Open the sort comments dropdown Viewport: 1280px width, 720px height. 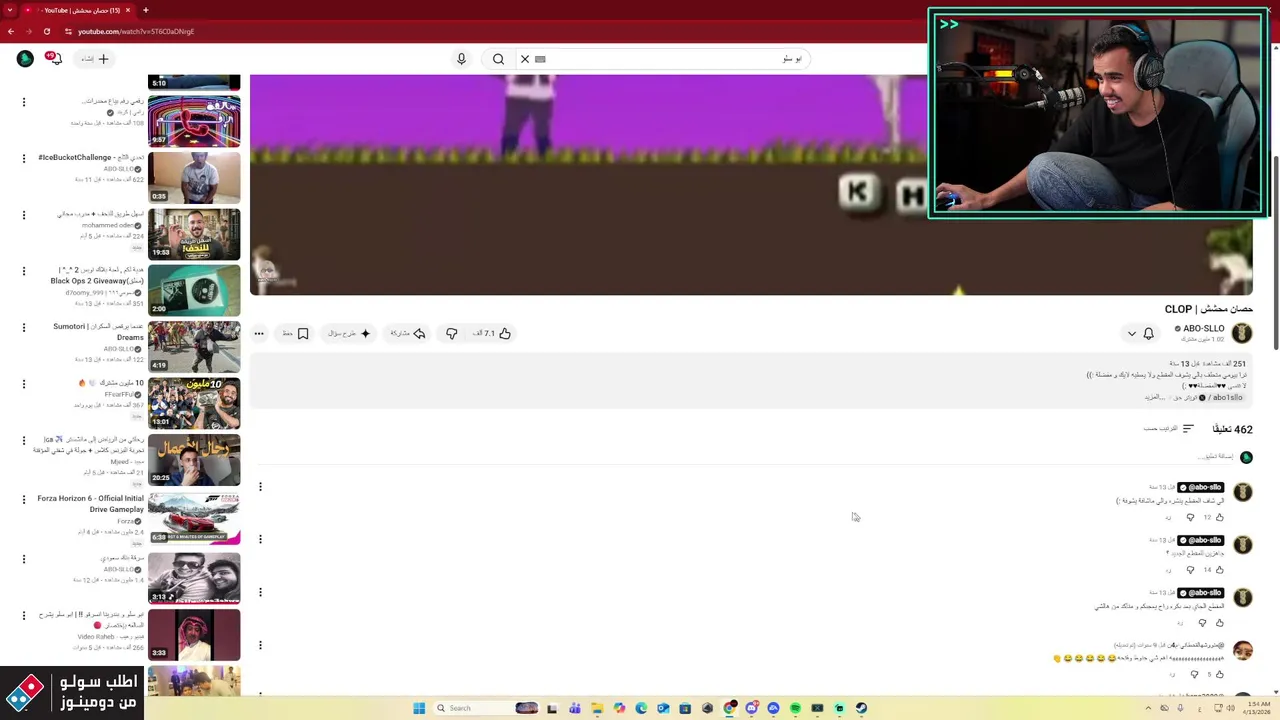pos(1169,429)
